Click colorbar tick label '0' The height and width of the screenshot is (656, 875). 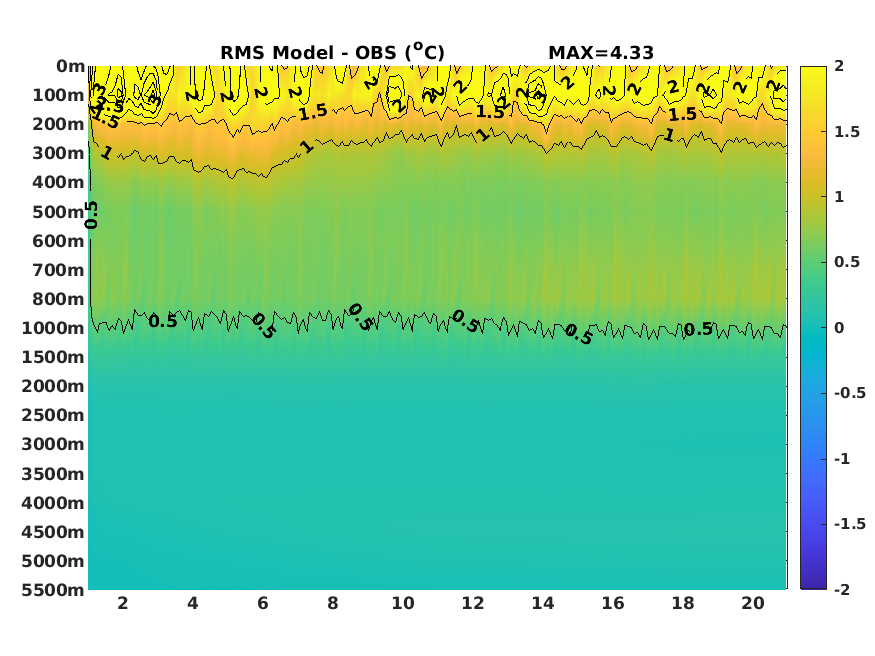pos(839,327)
